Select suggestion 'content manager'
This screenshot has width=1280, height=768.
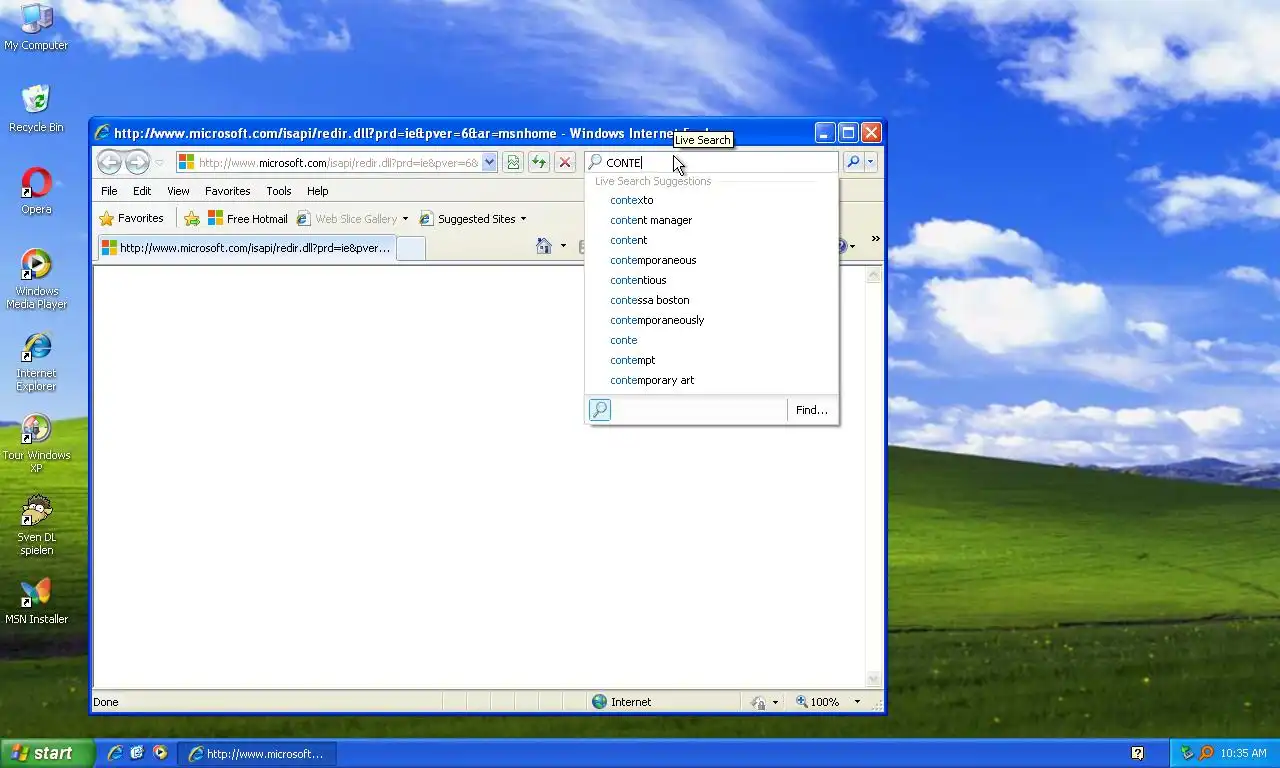(712, 220)
